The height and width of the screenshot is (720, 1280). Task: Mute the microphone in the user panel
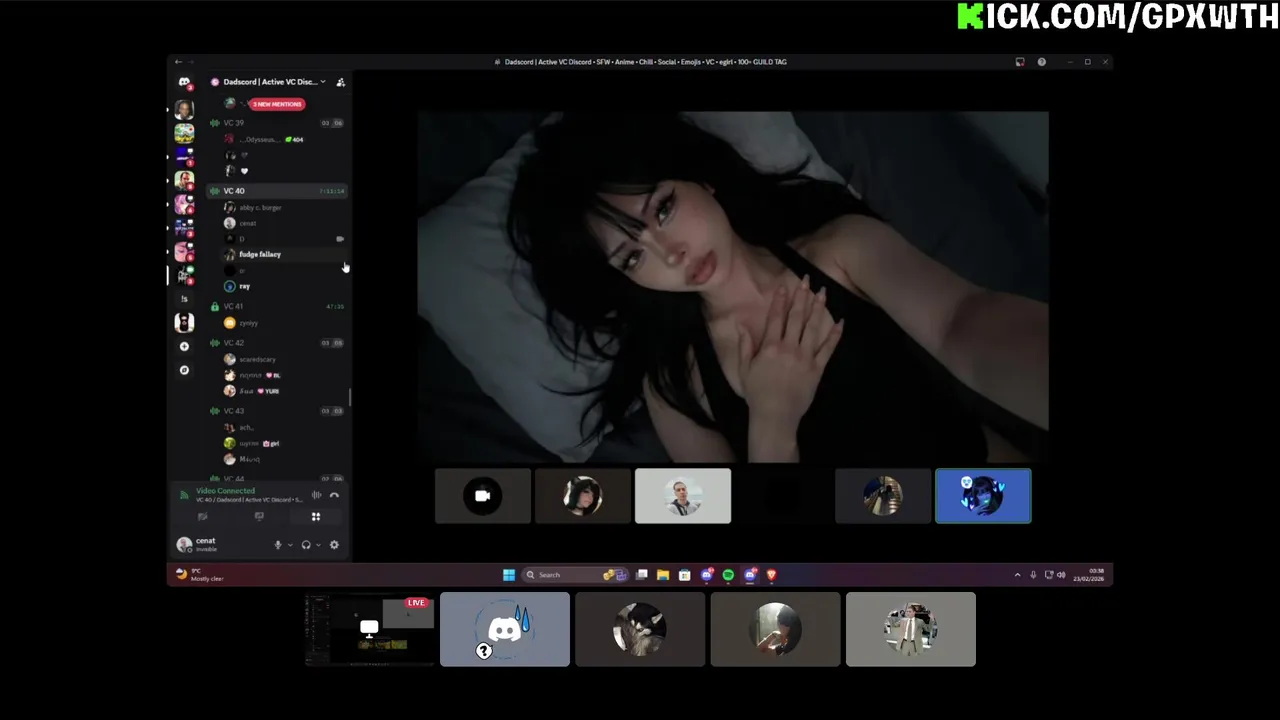tap(278, 545)
